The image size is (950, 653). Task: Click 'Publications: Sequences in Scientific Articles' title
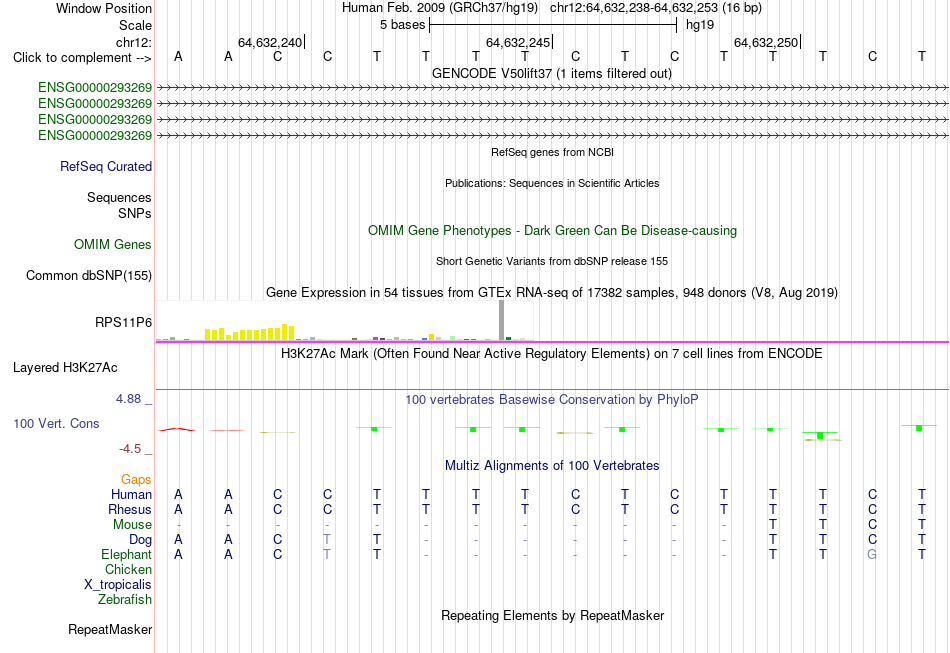(552, 183)
